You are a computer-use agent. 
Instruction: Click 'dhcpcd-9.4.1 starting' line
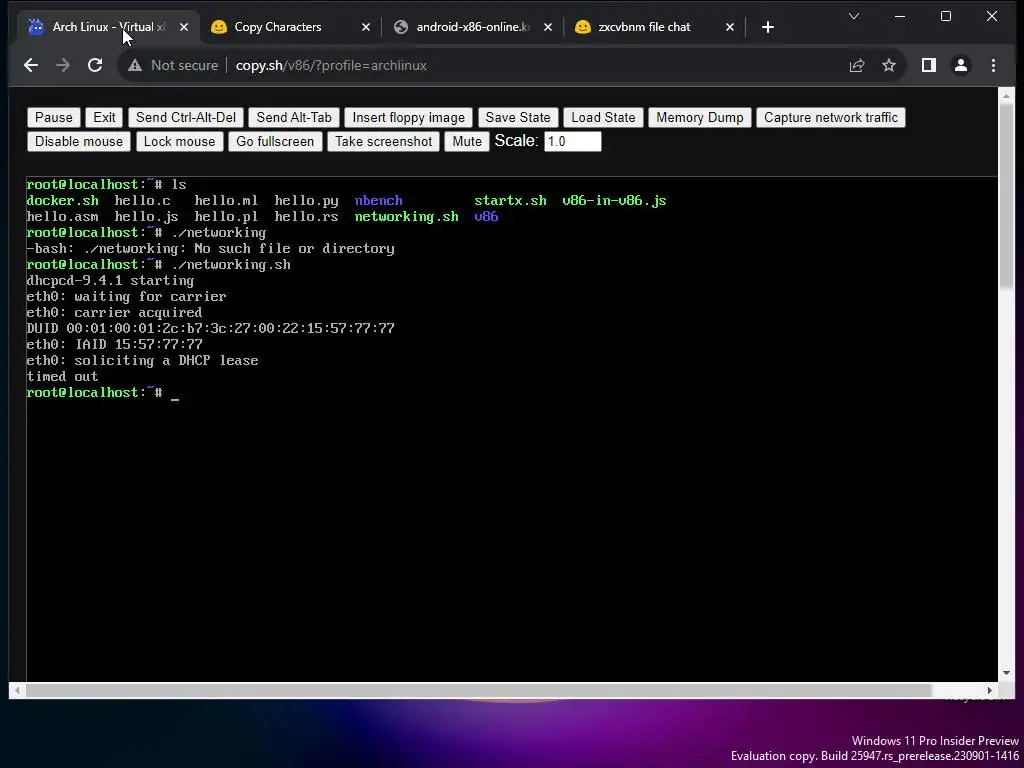click(110, 281)
